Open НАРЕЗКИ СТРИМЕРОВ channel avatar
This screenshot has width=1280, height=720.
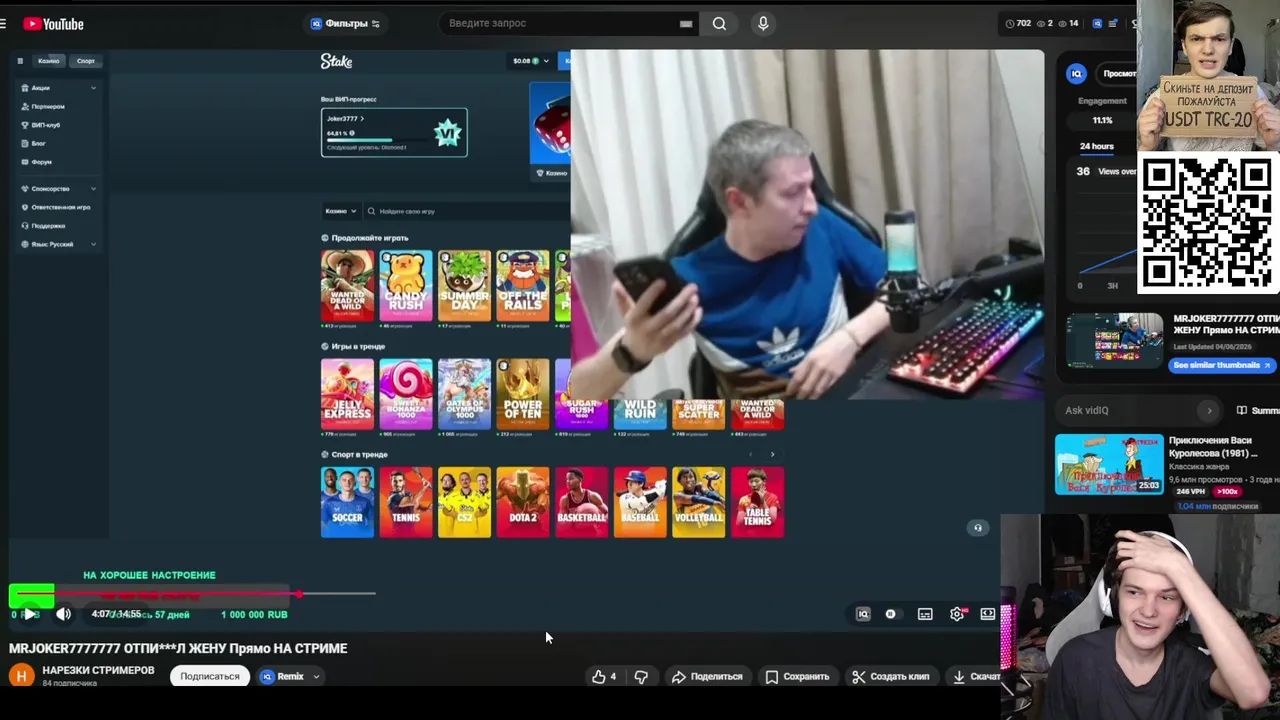pos(22,676)
